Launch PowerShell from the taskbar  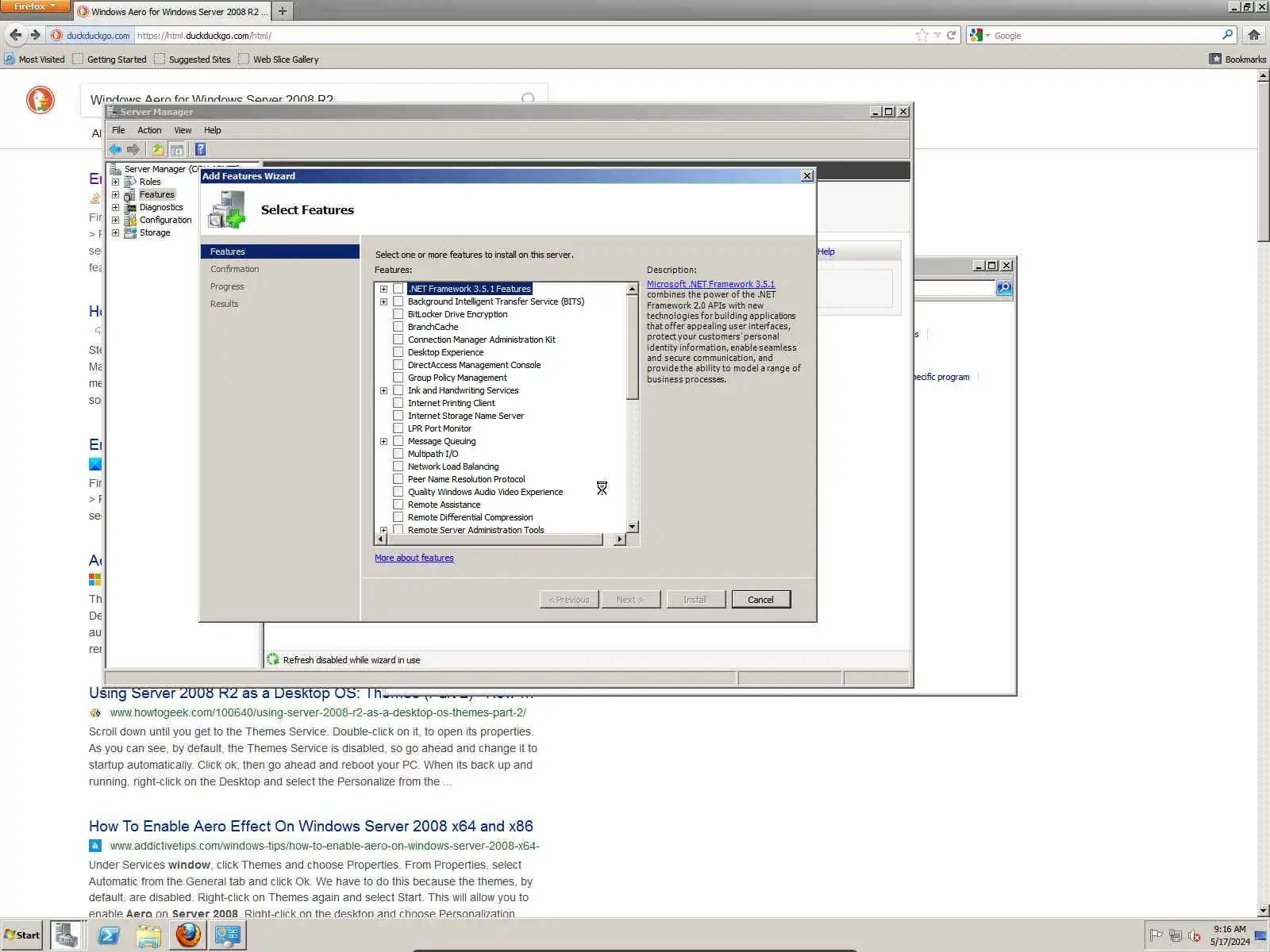click(108, 936)
